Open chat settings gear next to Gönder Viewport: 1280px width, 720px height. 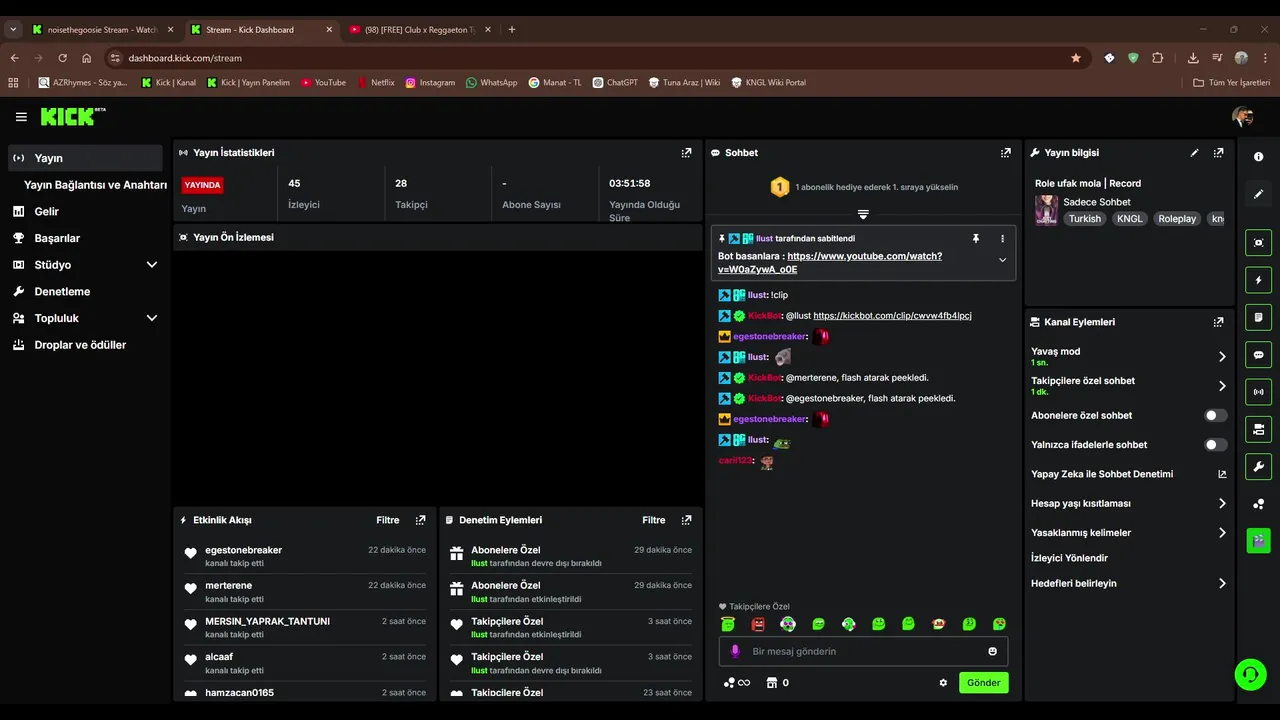pos(943,683)
